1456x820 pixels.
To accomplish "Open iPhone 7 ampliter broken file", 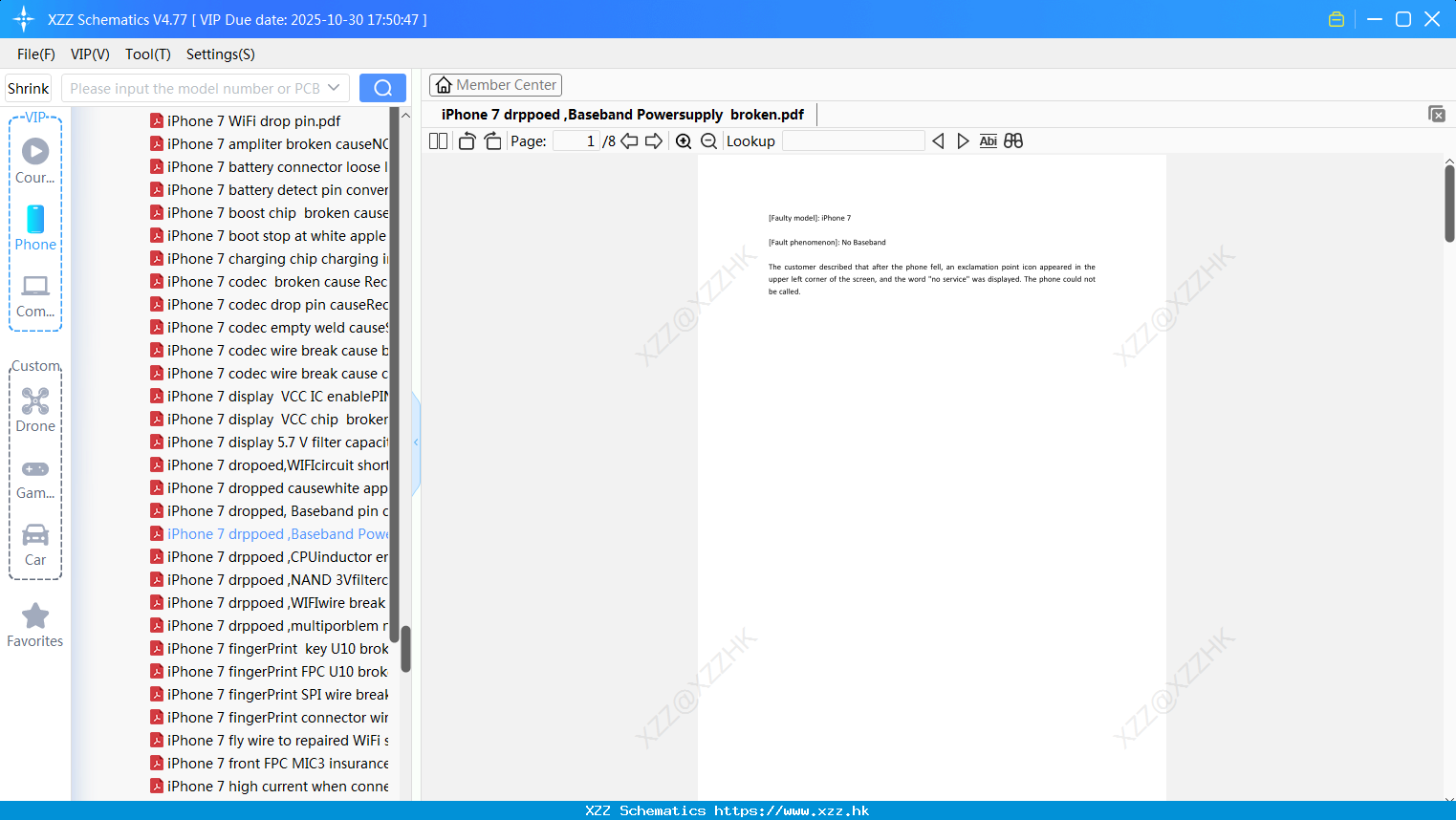I will pyautogui.click(x=270, y=143).
